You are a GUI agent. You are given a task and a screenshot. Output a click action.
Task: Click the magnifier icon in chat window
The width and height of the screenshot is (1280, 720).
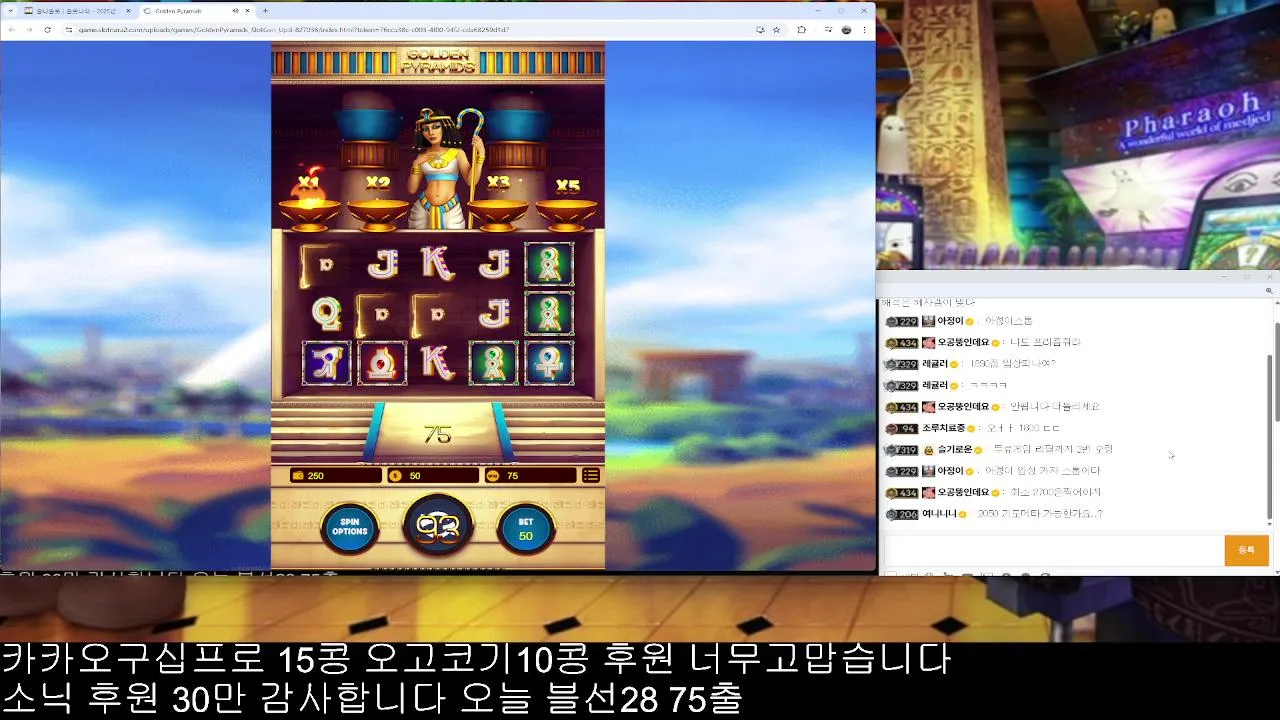[1269, 291]
